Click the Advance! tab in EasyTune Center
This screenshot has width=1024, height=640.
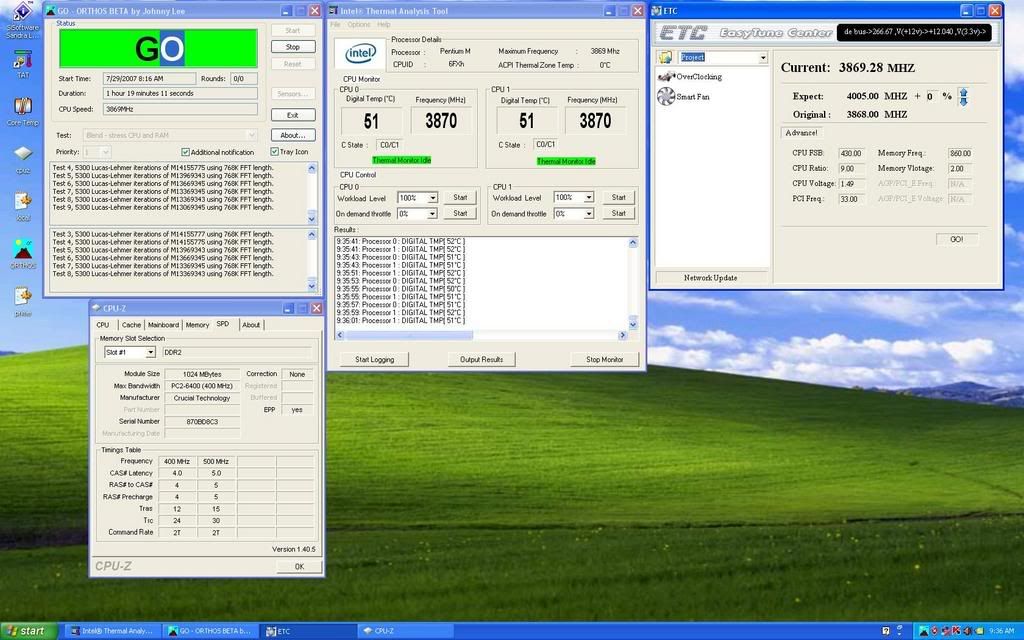click(x=801, y=133)
